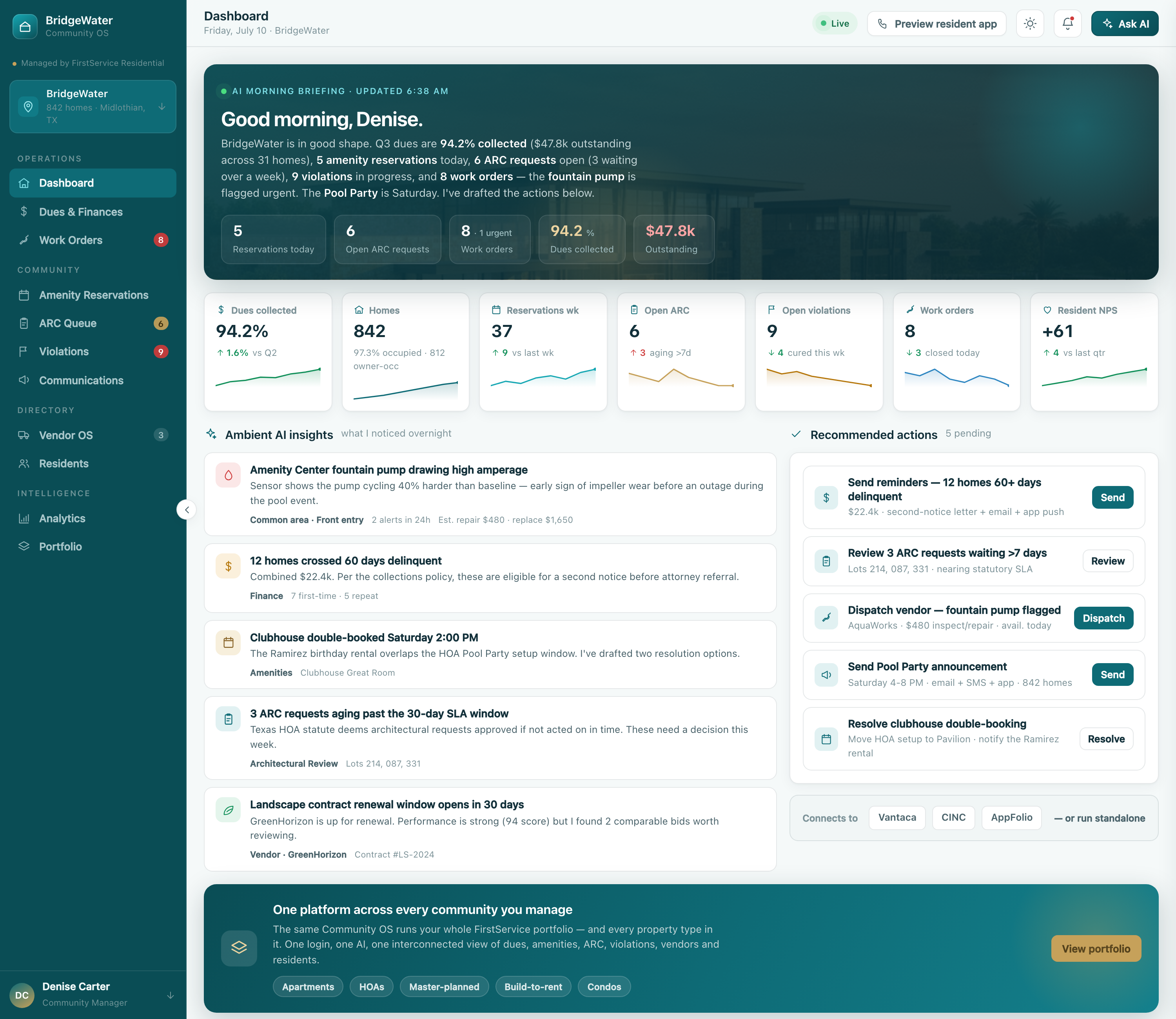
Task: Open Portfolio in the sidebar
Action: [93, 546]
